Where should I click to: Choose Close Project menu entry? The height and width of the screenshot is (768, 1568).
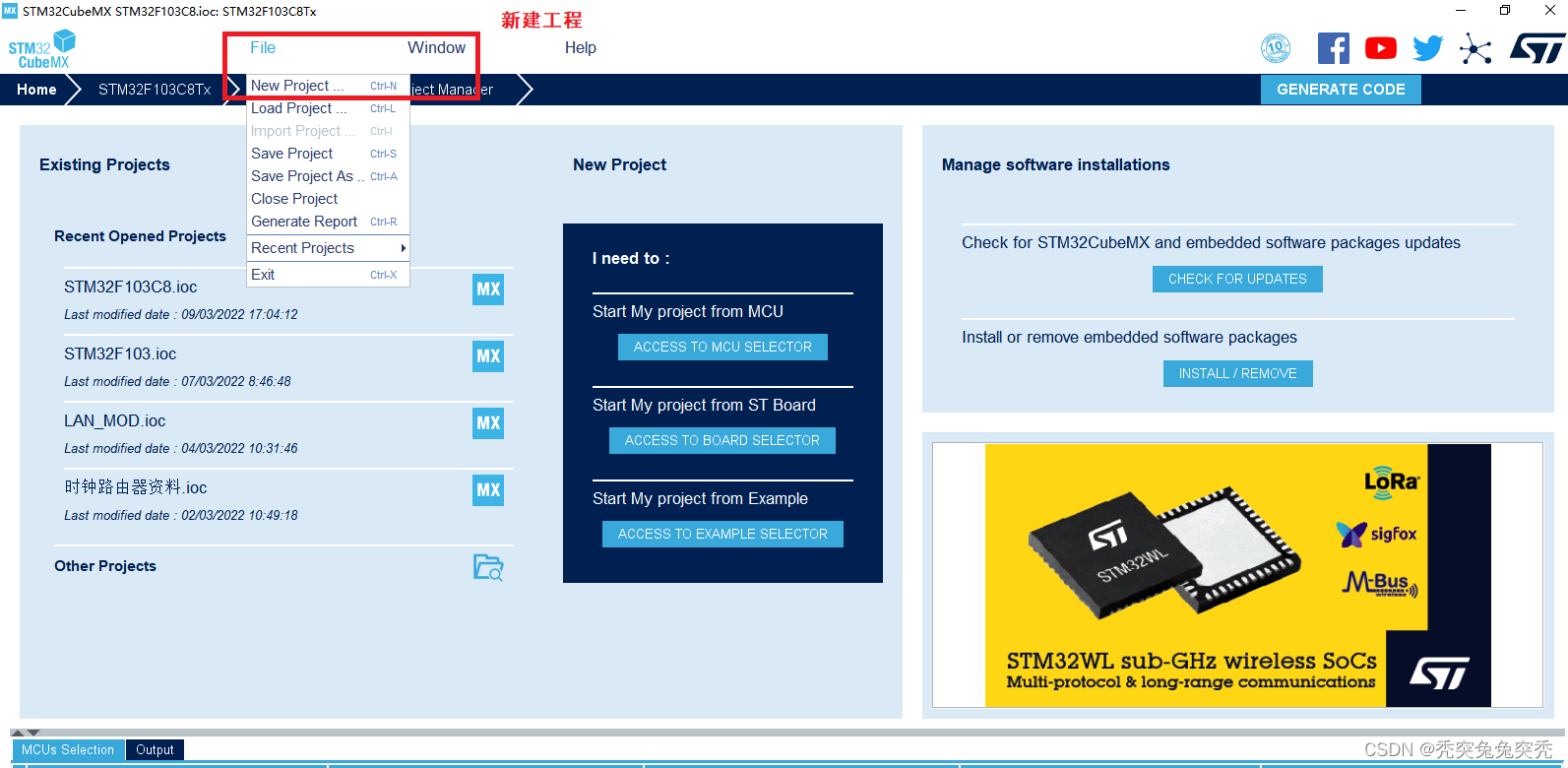coord(328,199)
